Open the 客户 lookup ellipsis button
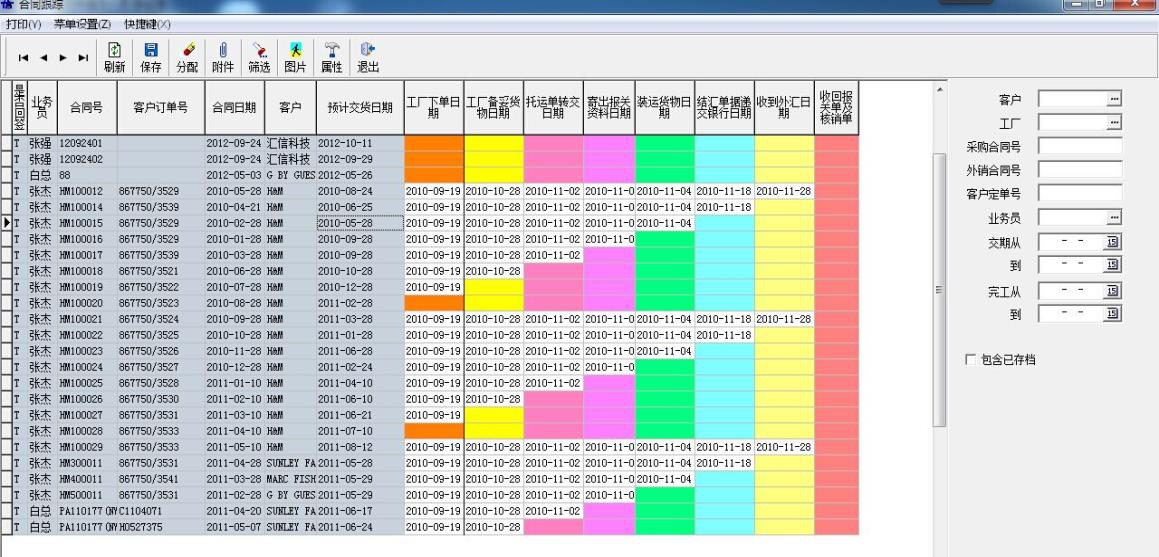Viewport: 1159px width, 557px height. click(x=1114, y=98)
